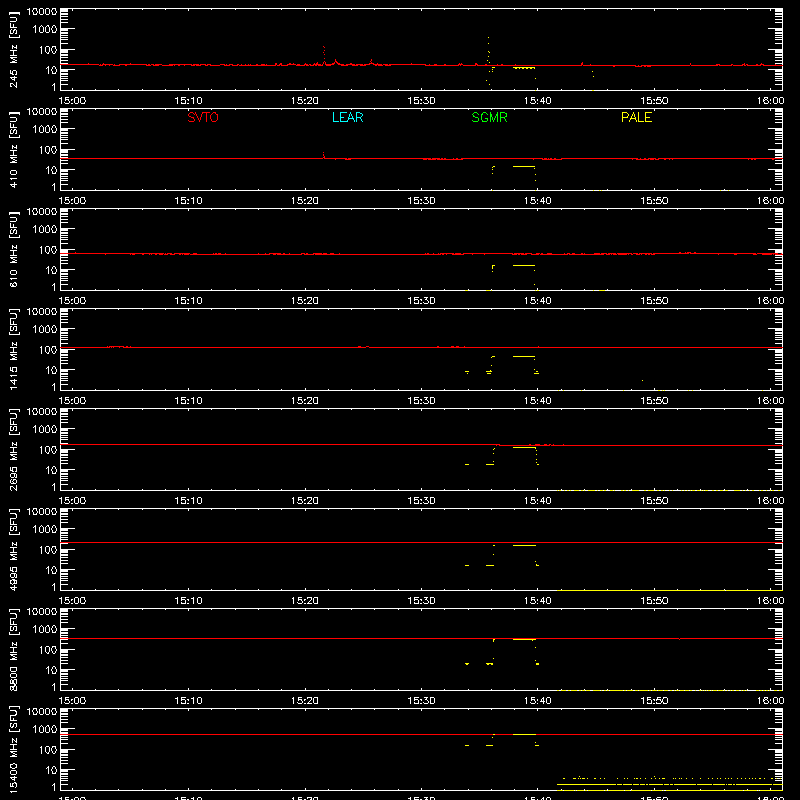Image resolution: width=800 pixels, height=800 pixels.
Task: Click the 10 value on 4995 MHz y-axis
Action: click(x=52, y=570)
